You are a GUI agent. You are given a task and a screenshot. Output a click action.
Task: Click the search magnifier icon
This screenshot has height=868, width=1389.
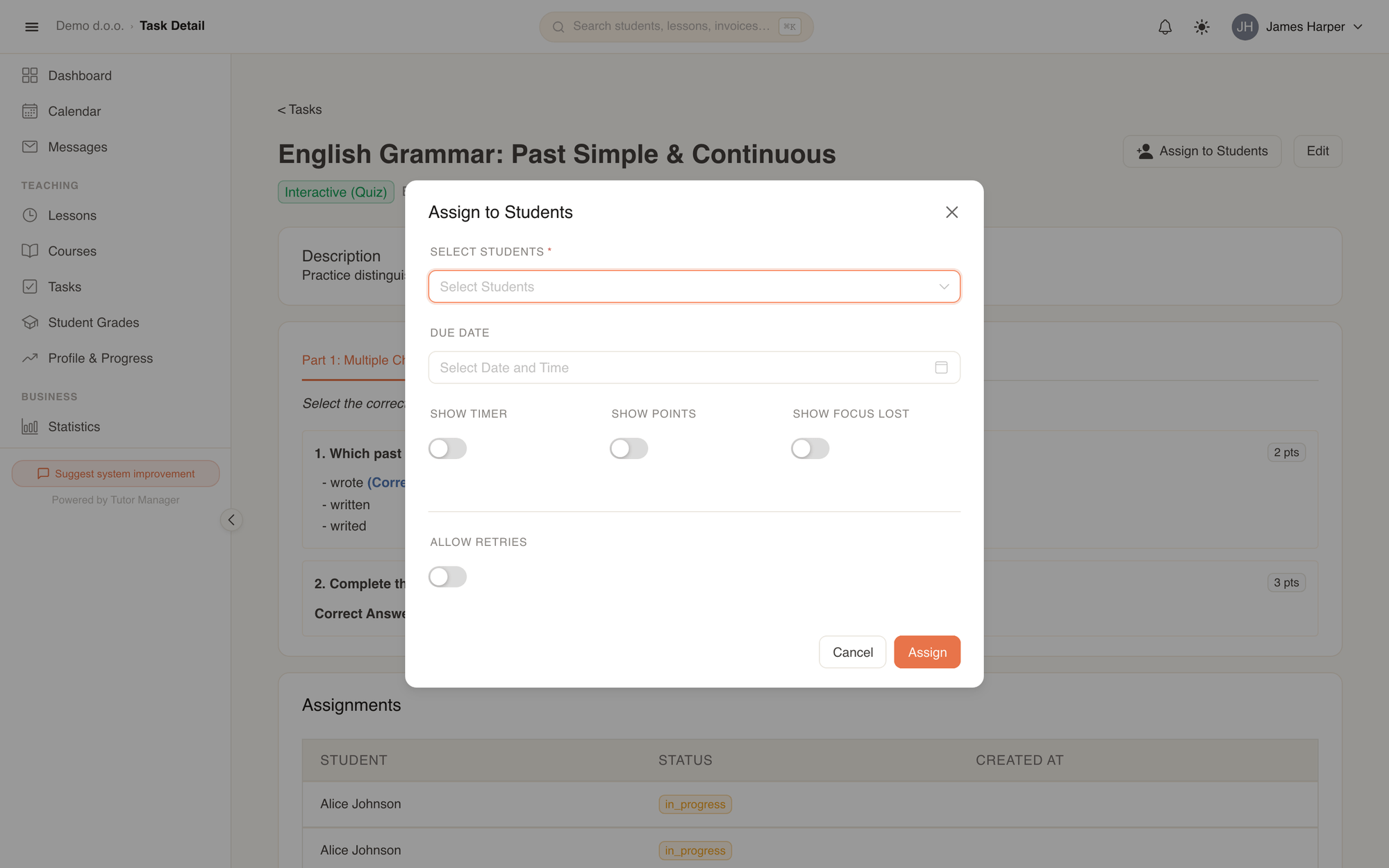click(x=558, y=27)
